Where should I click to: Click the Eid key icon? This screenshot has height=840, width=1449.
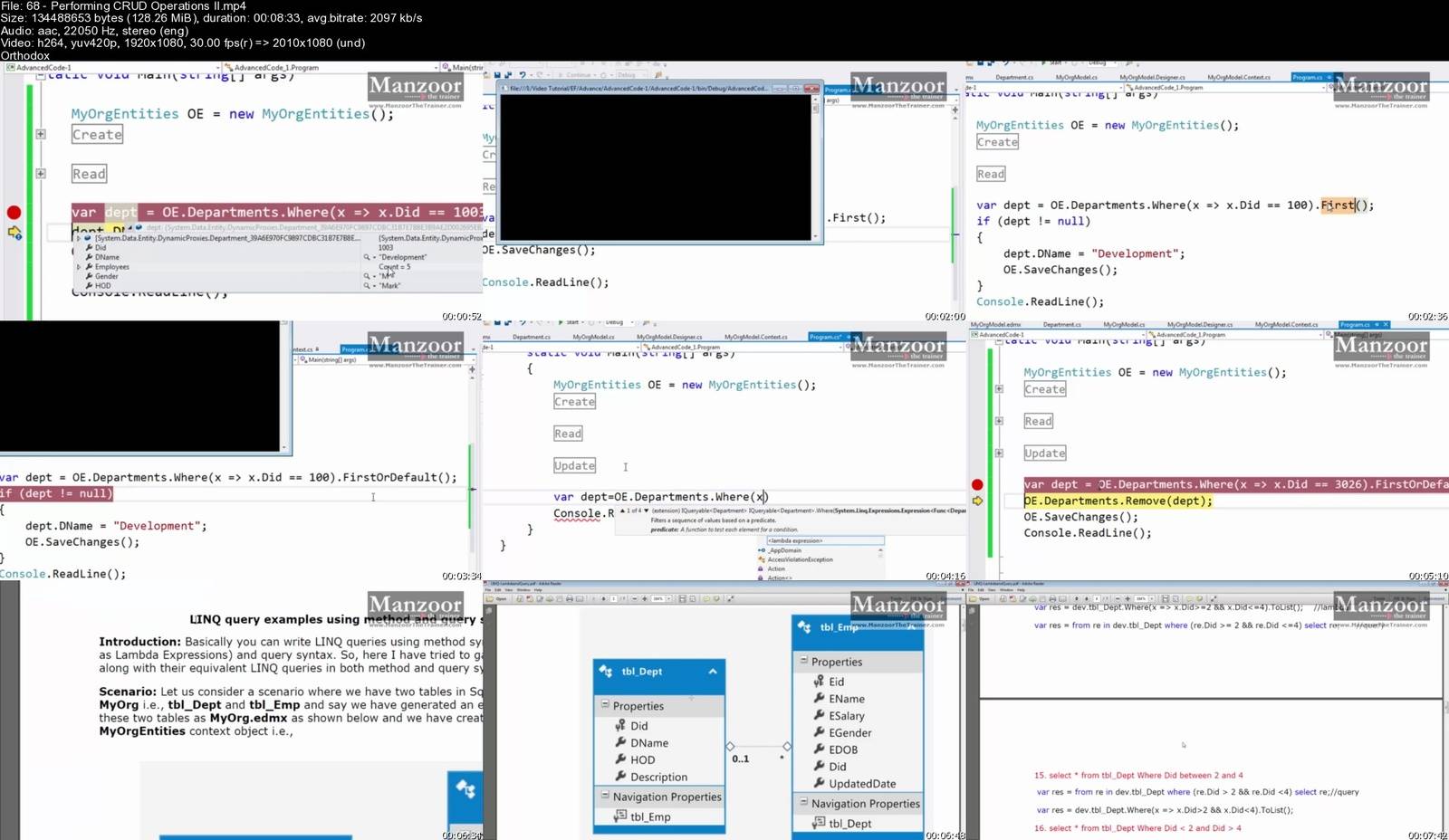coord(819,682)
